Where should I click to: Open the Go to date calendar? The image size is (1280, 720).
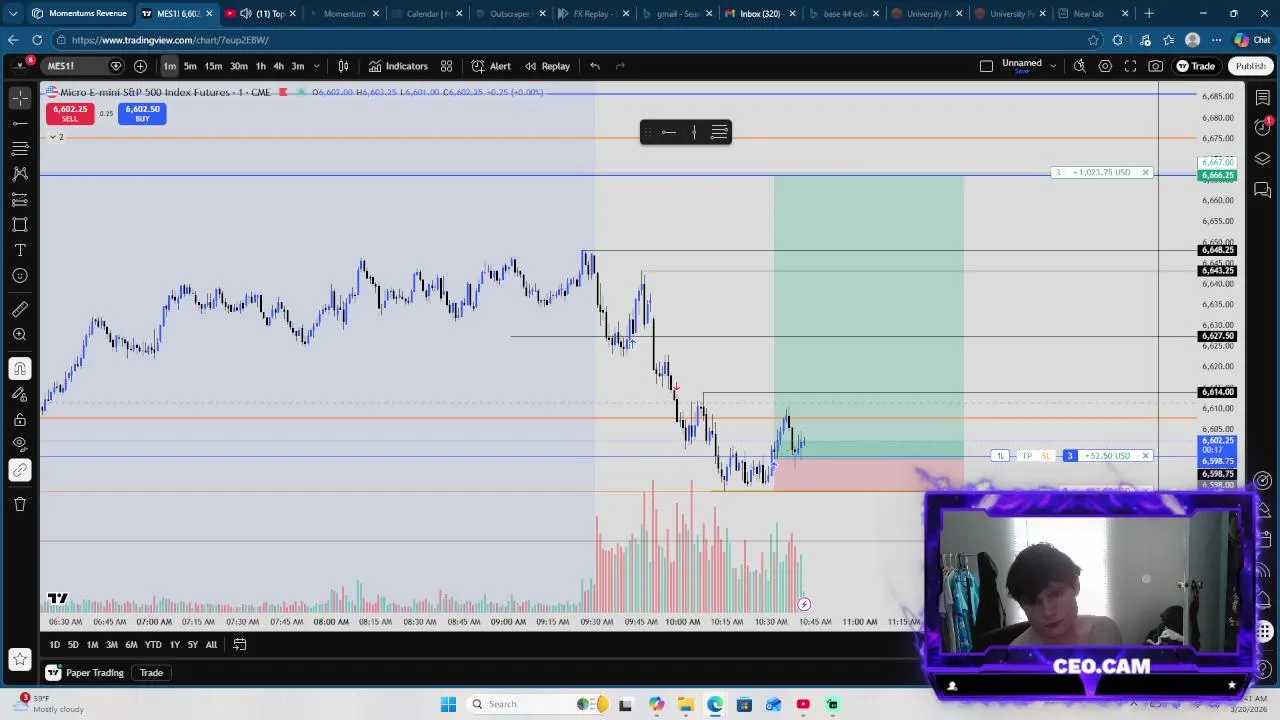pos(240,645)
